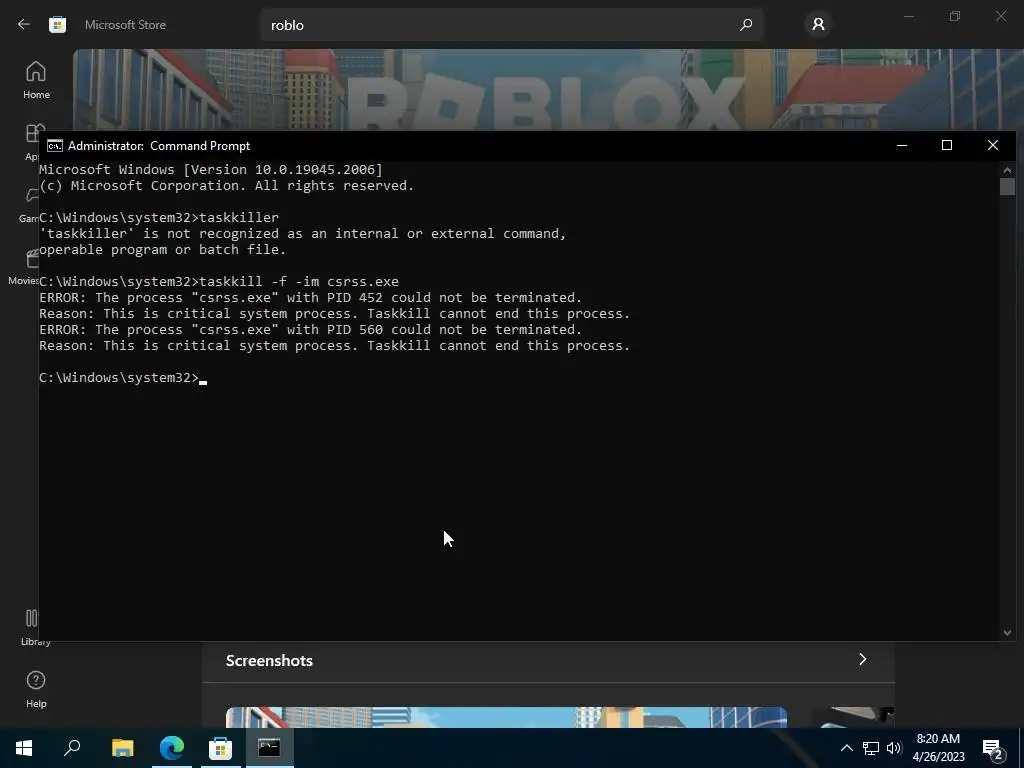Open the notification center icon
The height and width of the screenshot is (768, 1024).
click(x=993, y=748)
